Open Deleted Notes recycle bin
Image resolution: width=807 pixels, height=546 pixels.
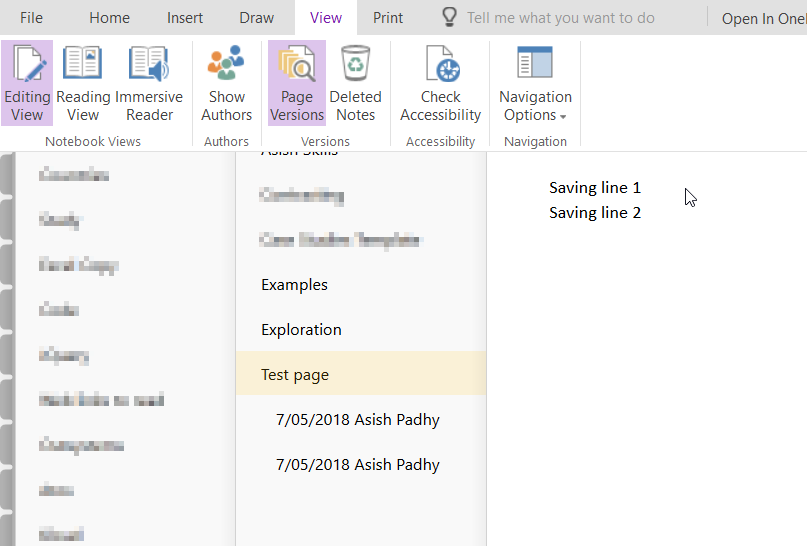click(x=355, y=83)
